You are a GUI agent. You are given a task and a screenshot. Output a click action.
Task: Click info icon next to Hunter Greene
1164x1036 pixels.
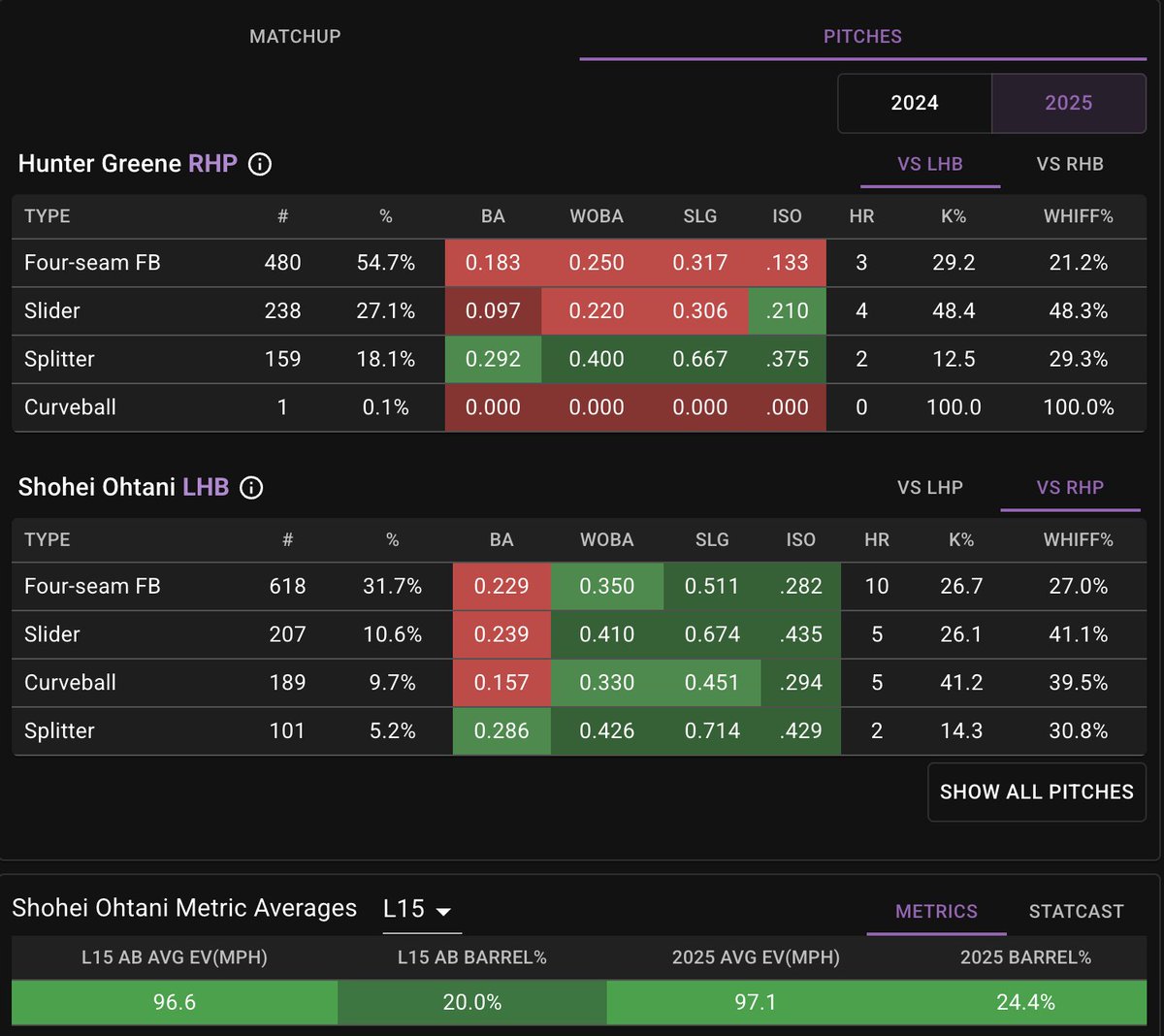(260, 164)
